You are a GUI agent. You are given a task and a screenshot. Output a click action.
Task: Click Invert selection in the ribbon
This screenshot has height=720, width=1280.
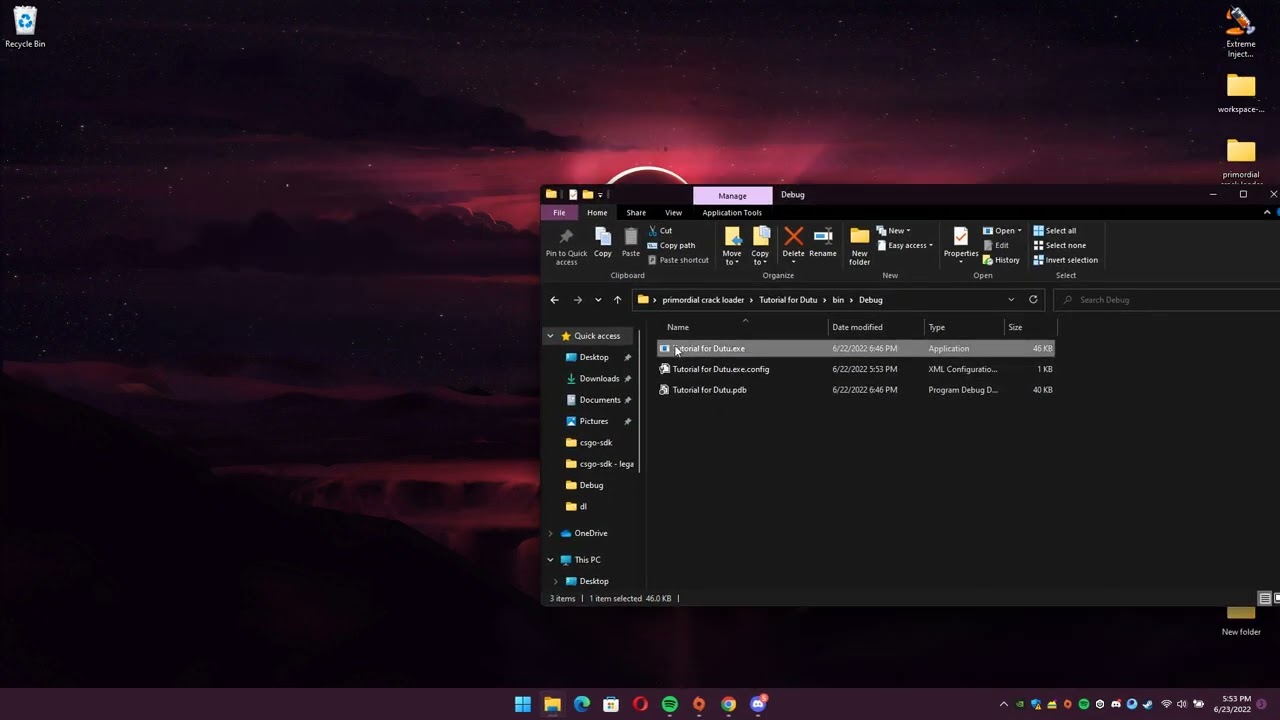point(1065,260)
